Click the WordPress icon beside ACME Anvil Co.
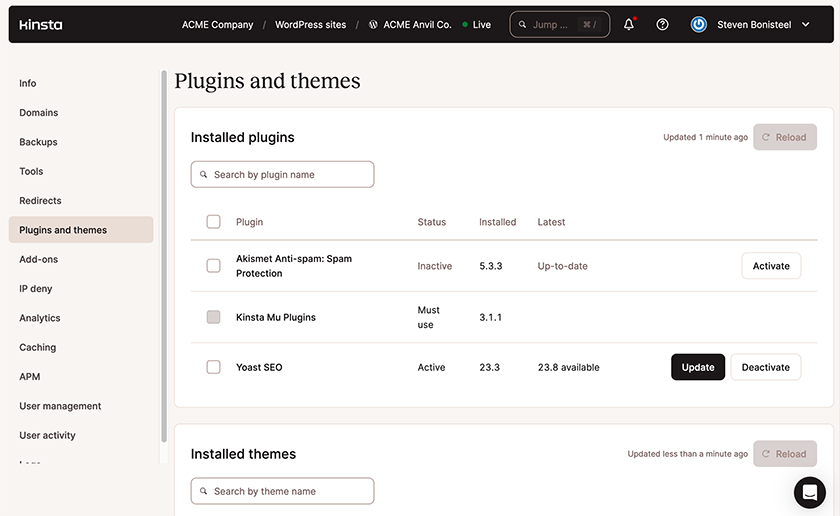Screen dimensions: 840x516 373,25
